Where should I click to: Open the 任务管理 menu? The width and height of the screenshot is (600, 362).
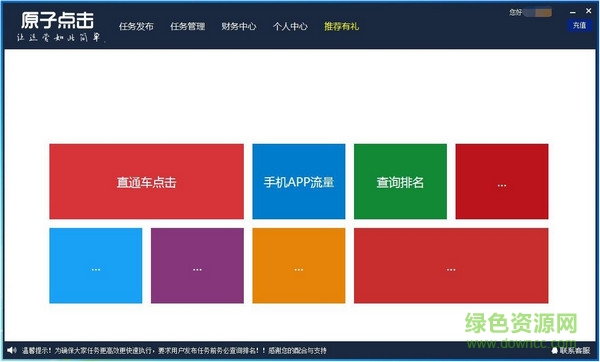point(188,26)
